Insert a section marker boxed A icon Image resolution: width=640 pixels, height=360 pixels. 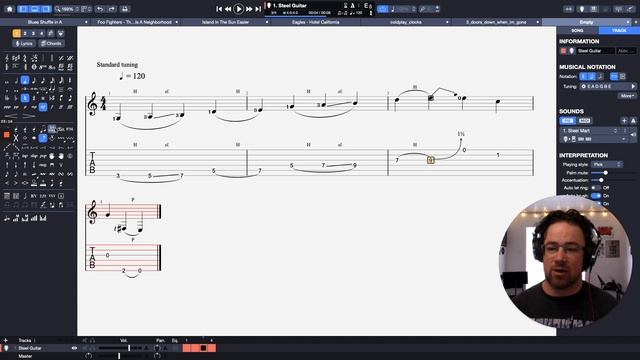click(61, 196)
